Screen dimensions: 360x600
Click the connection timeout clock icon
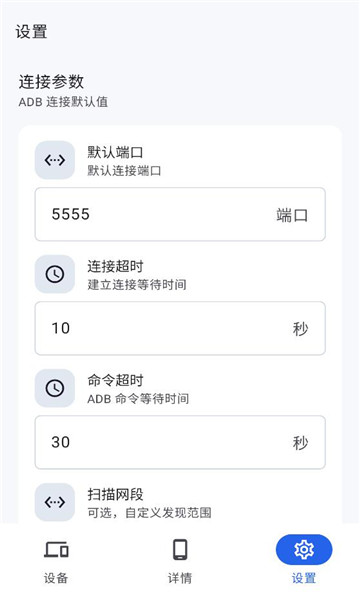coord(55,274)
